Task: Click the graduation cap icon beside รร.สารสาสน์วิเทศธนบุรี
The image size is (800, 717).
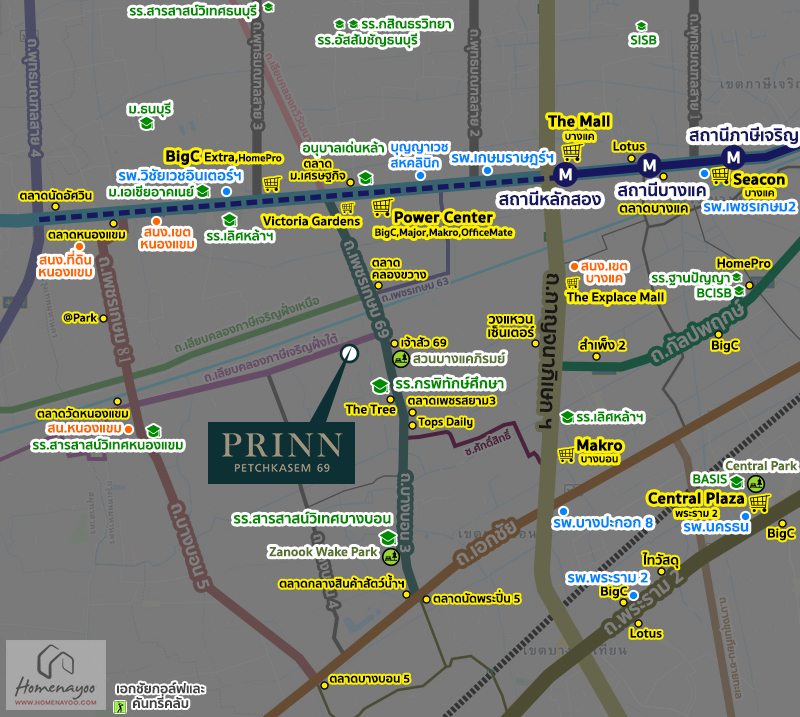Action: click(268, 7)
